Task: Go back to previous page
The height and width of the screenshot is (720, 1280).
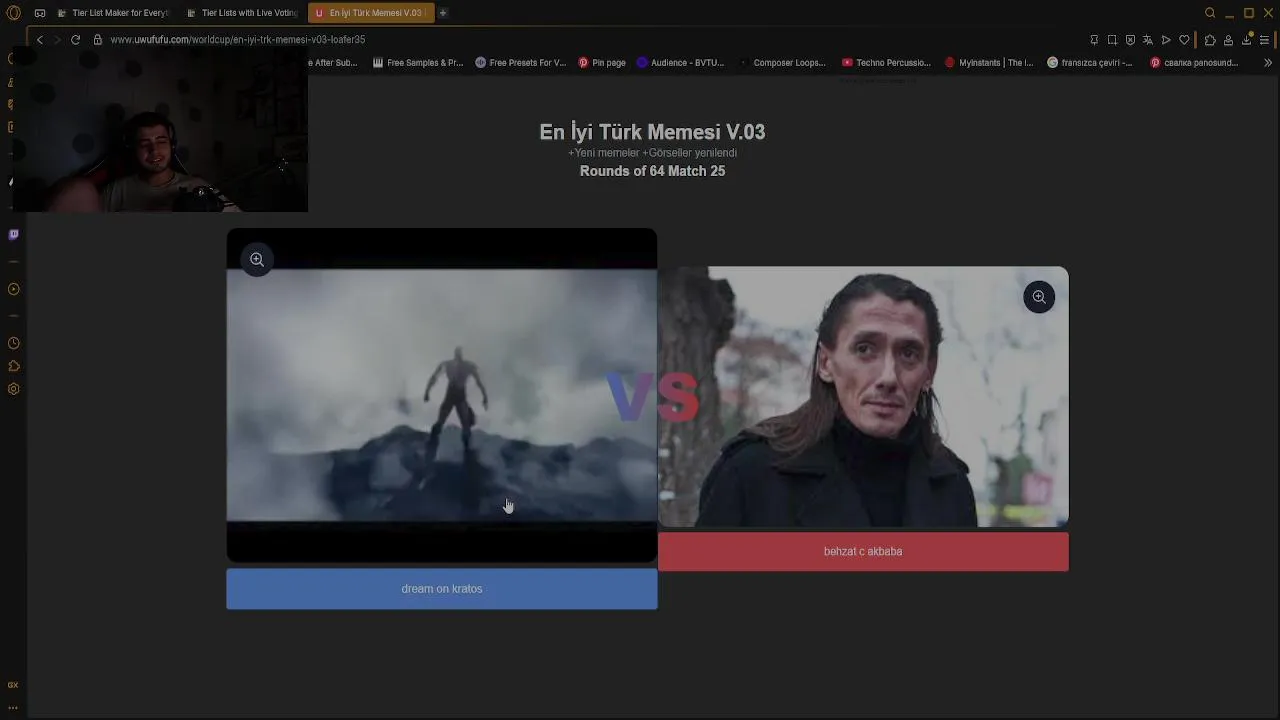Action: pos(40,40)
